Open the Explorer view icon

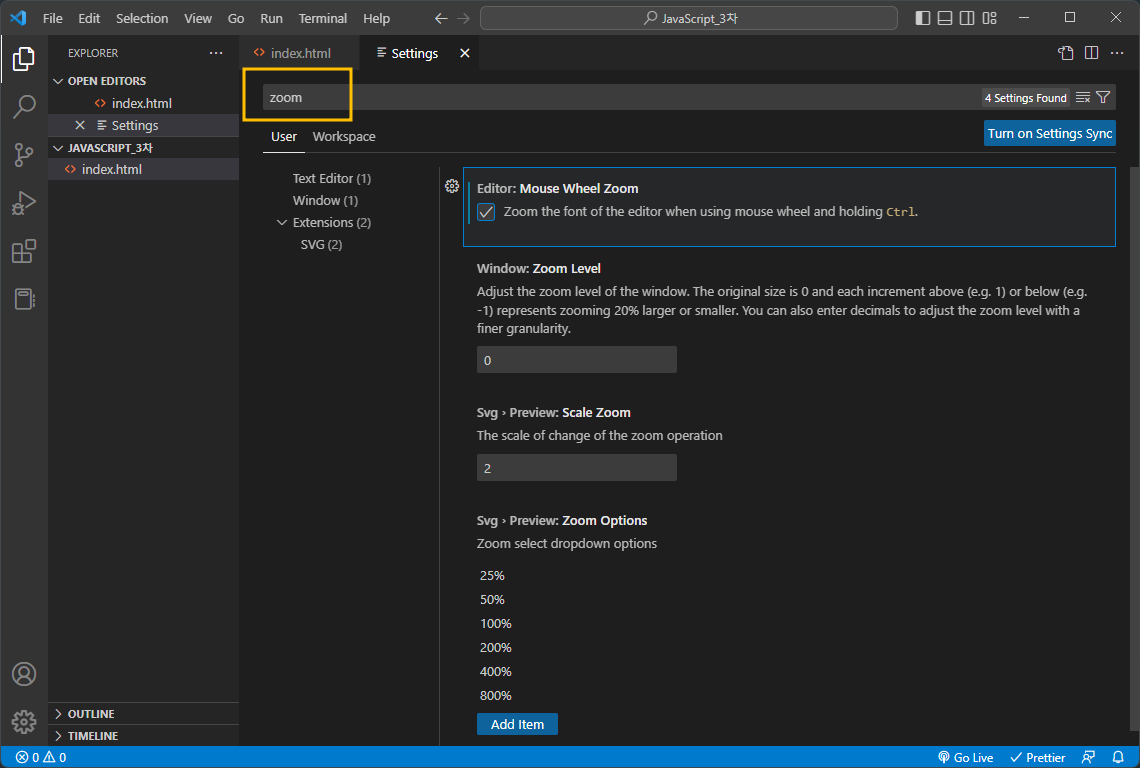pos(24,59)
